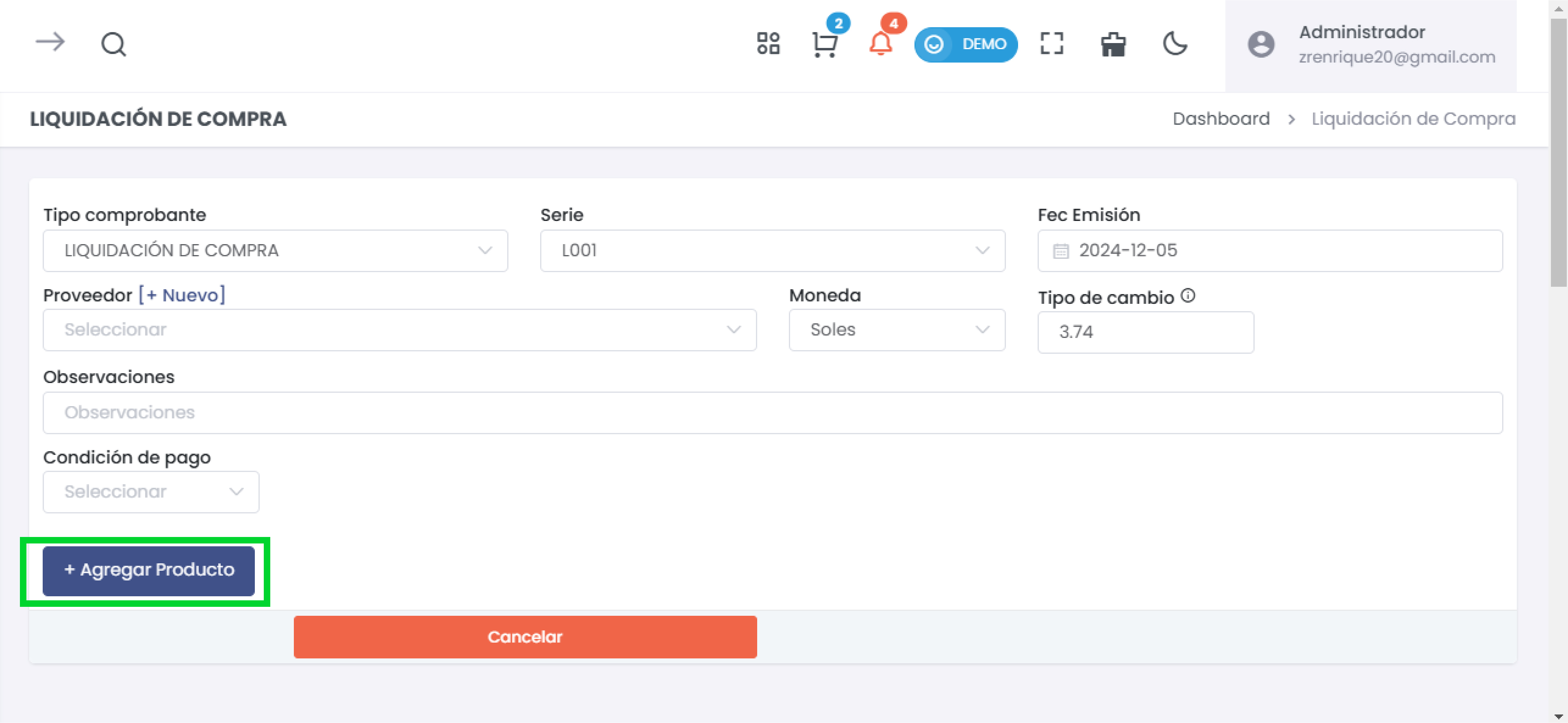Image resolution: width=1568 pixels, height=723 pixels.
Task: Click the arrow icon to expand sidebar
Action: (x=50, y=43)
